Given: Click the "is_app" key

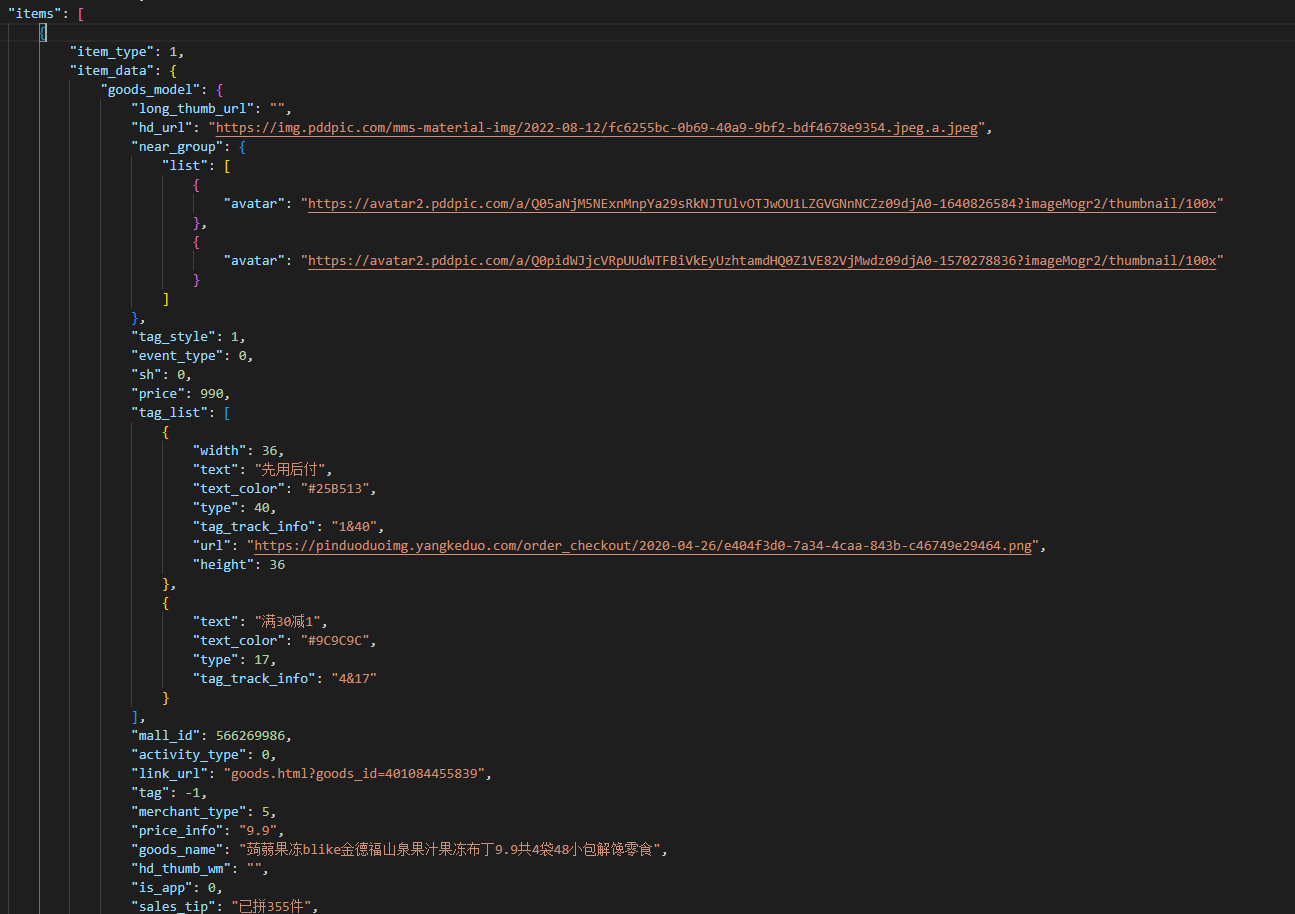Looking at the screenshot, I should 162,888.
